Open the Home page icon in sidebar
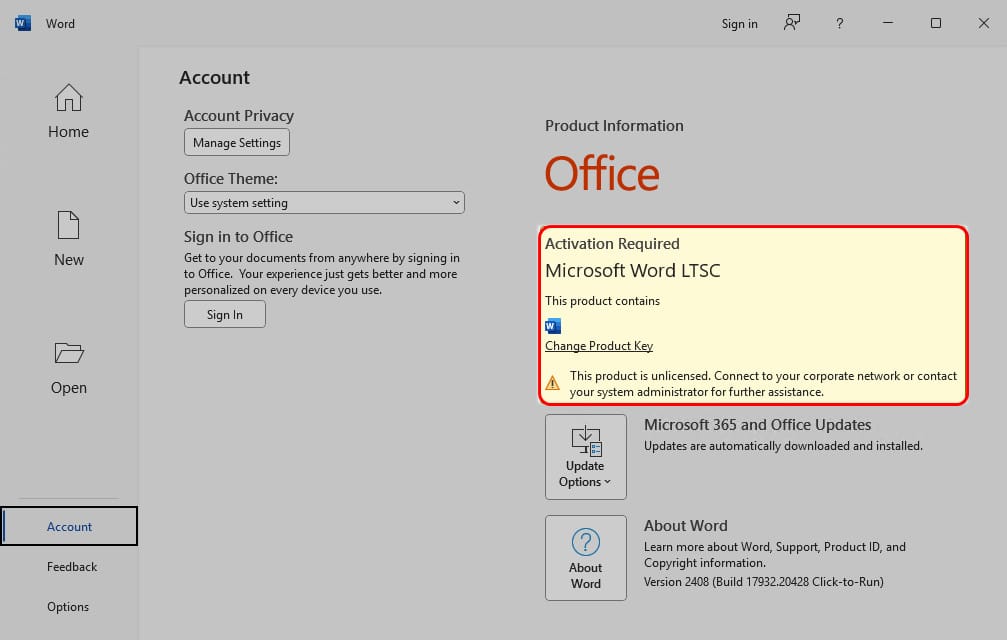 68,98
